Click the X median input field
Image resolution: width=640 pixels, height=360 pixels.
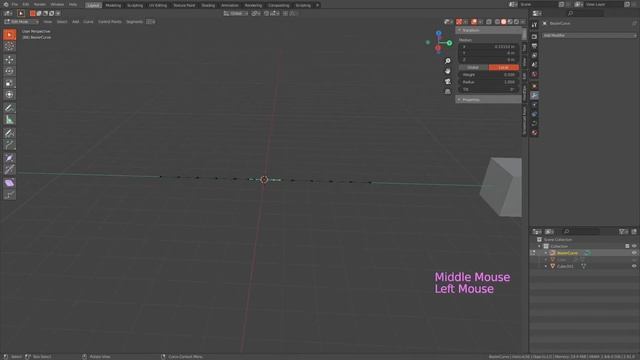tap(489, 47)
